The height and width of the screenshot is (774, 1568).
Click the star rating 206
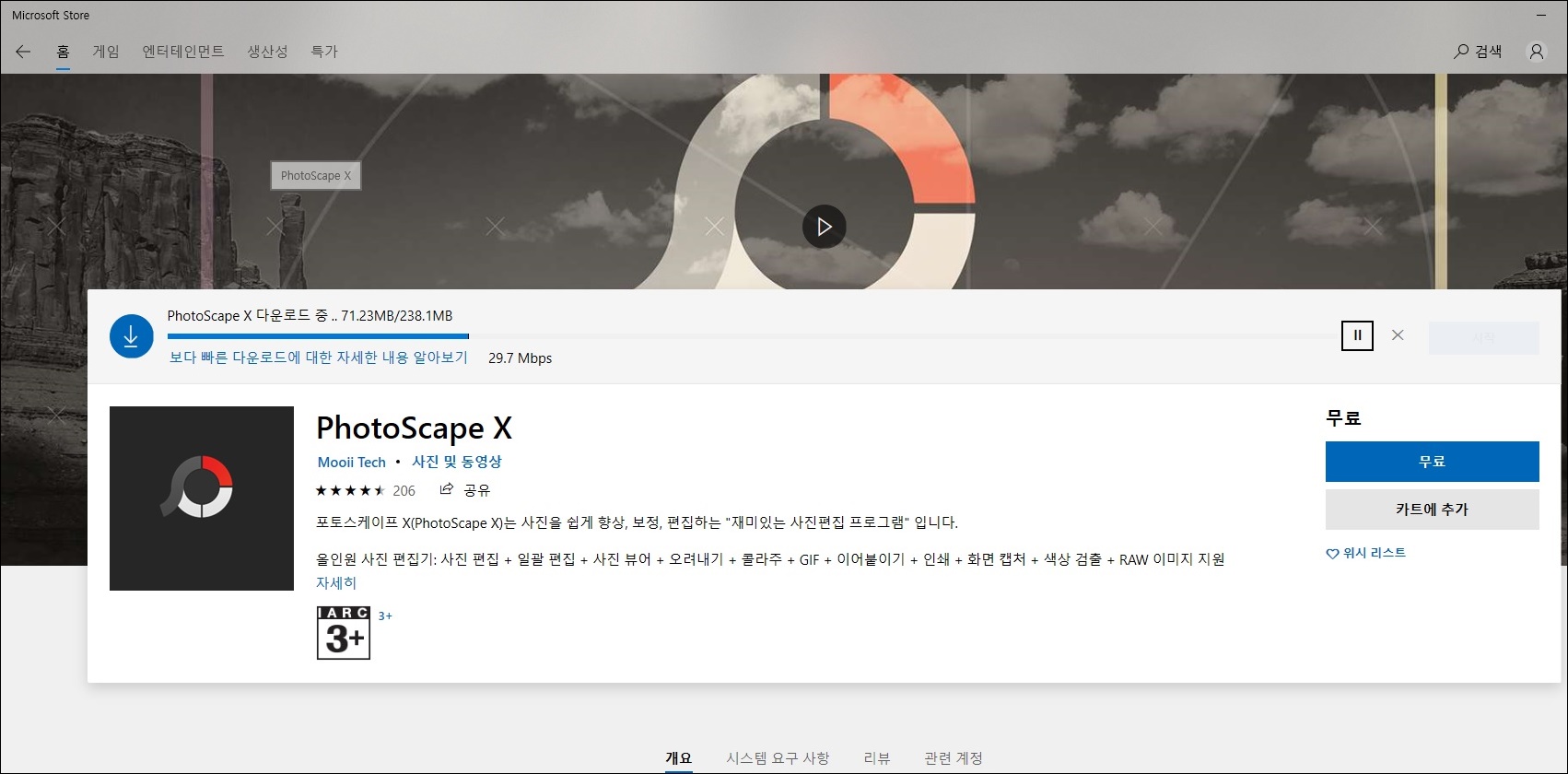tap(366, 490)
